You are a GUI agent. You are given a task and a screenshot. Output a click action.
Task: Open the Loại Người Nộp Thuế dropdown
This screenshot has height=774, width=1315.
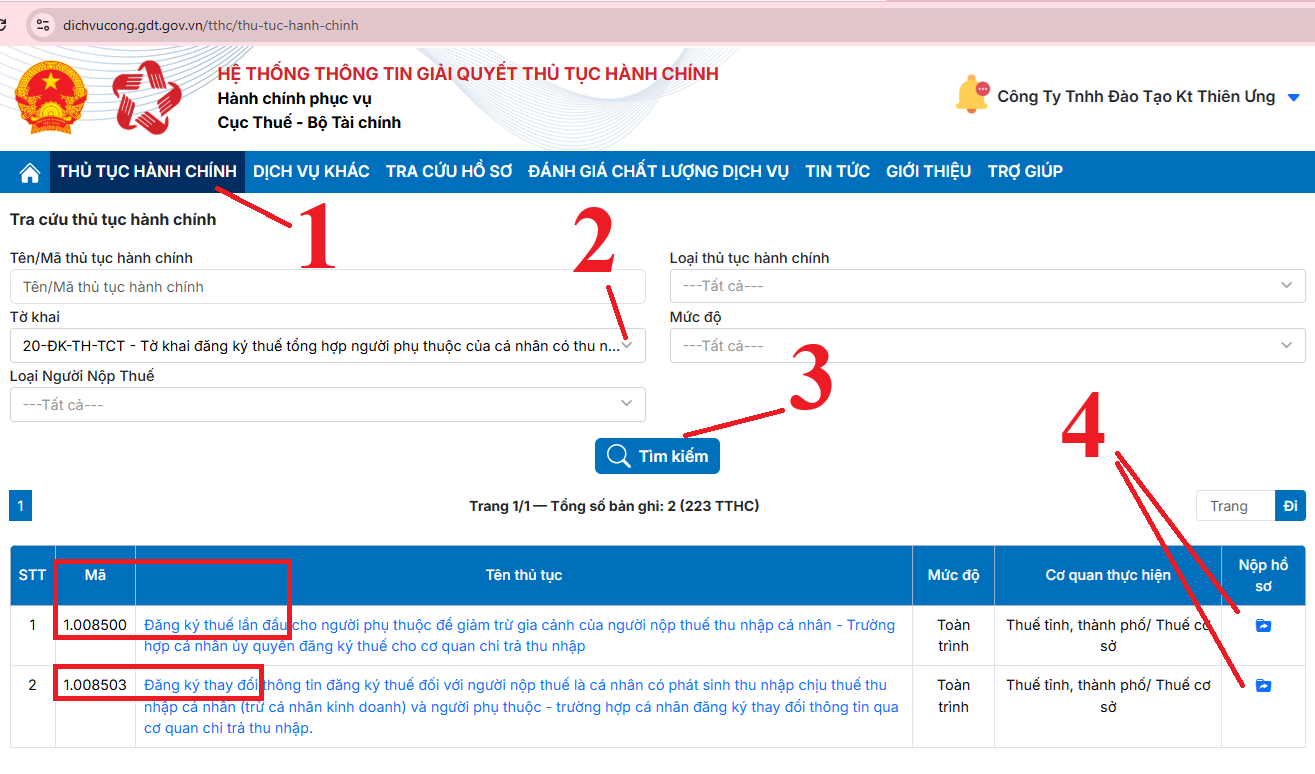pyautogui.click(x=327, y=405)
